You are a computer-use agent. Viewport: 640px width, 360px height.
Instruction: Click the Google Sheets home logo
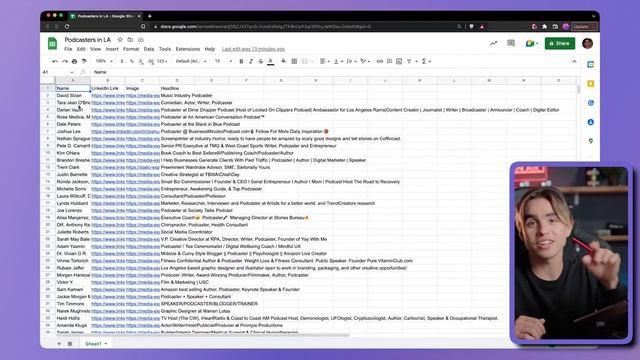click(x=52, y=43)
